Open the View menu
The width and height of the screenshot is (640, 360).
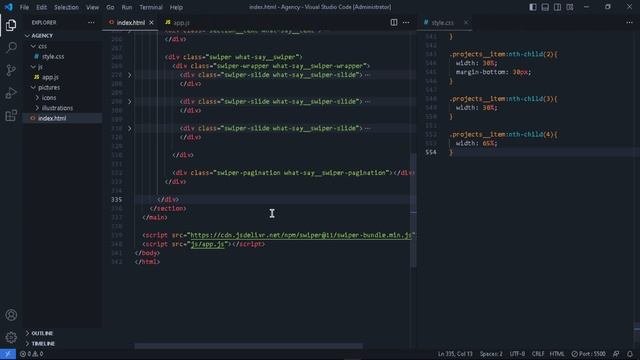(92, 7)
